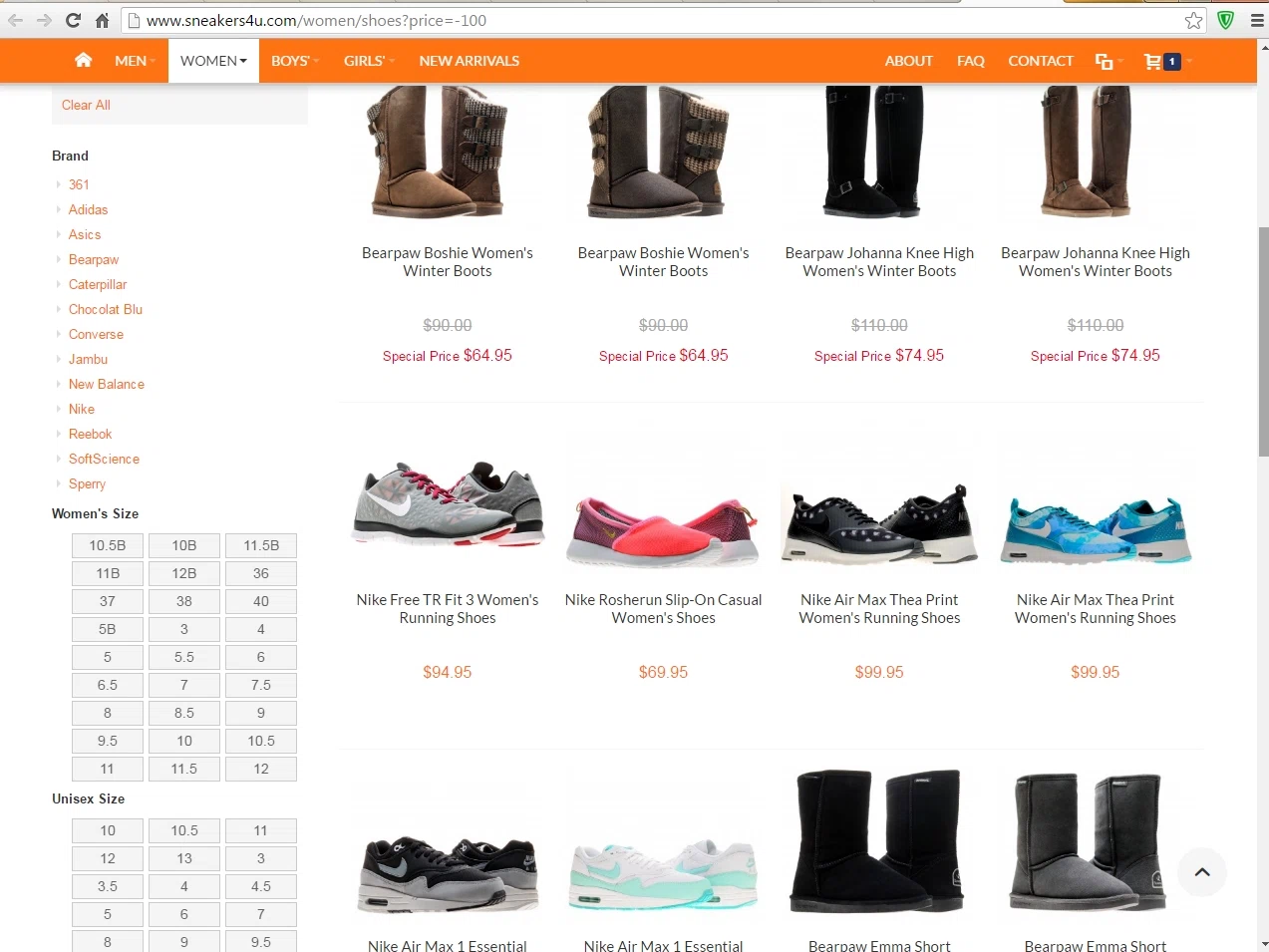Open the green shield extension icon
Image resolution: width=1269 pixels, height=952 pixels.
click(1226, 20)
